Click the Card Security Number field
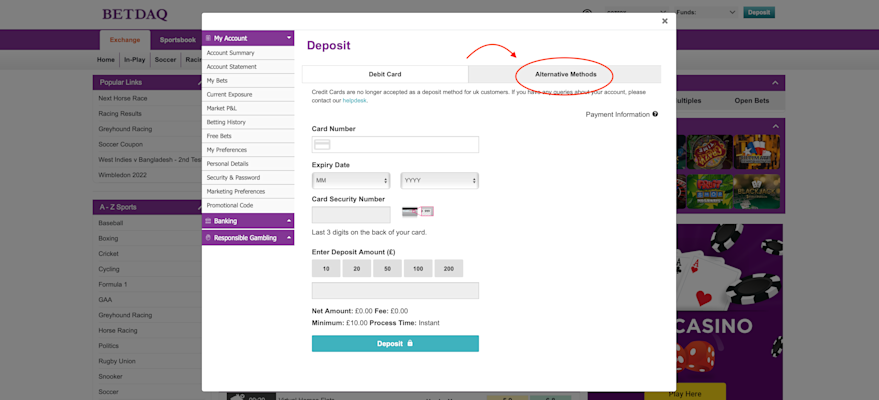Screen dimensions: 879x400 351,215
